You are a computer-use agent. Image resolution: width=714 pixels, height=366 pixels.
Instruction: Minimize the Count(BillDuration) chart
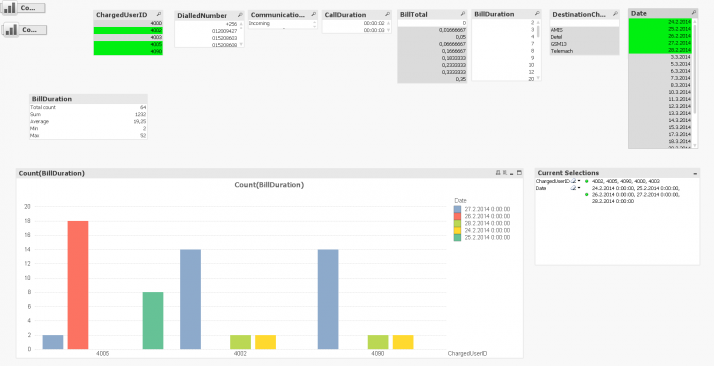pos(511,173)
